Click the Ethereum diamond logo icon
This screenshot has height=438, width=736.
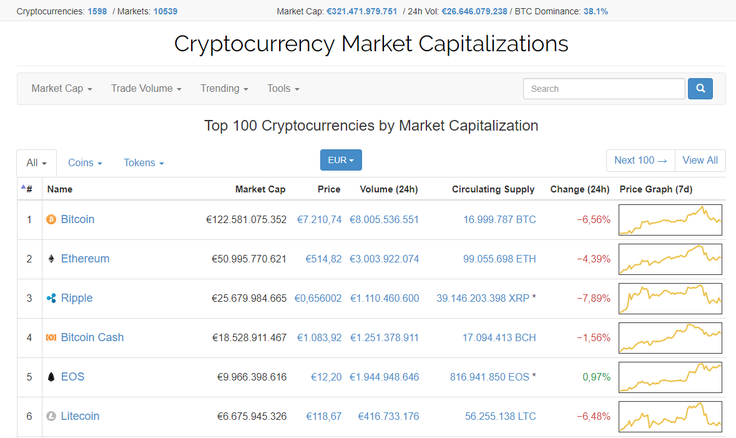coord(51,259)
